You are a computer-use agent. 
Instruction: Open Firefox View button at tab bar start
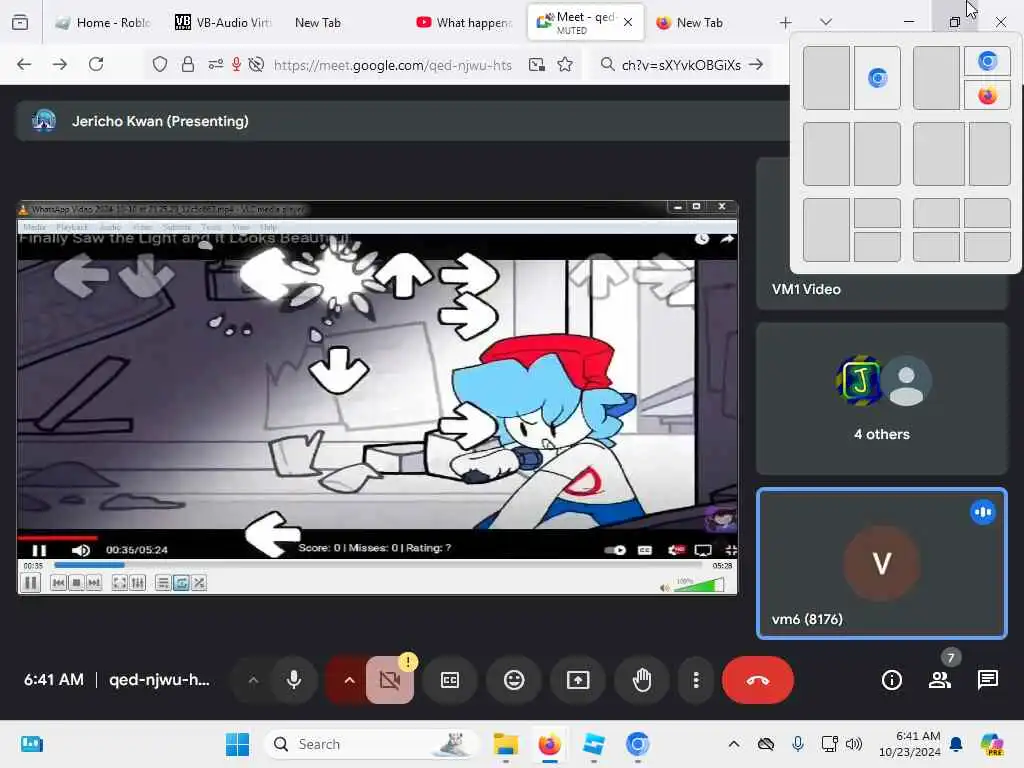20,23
